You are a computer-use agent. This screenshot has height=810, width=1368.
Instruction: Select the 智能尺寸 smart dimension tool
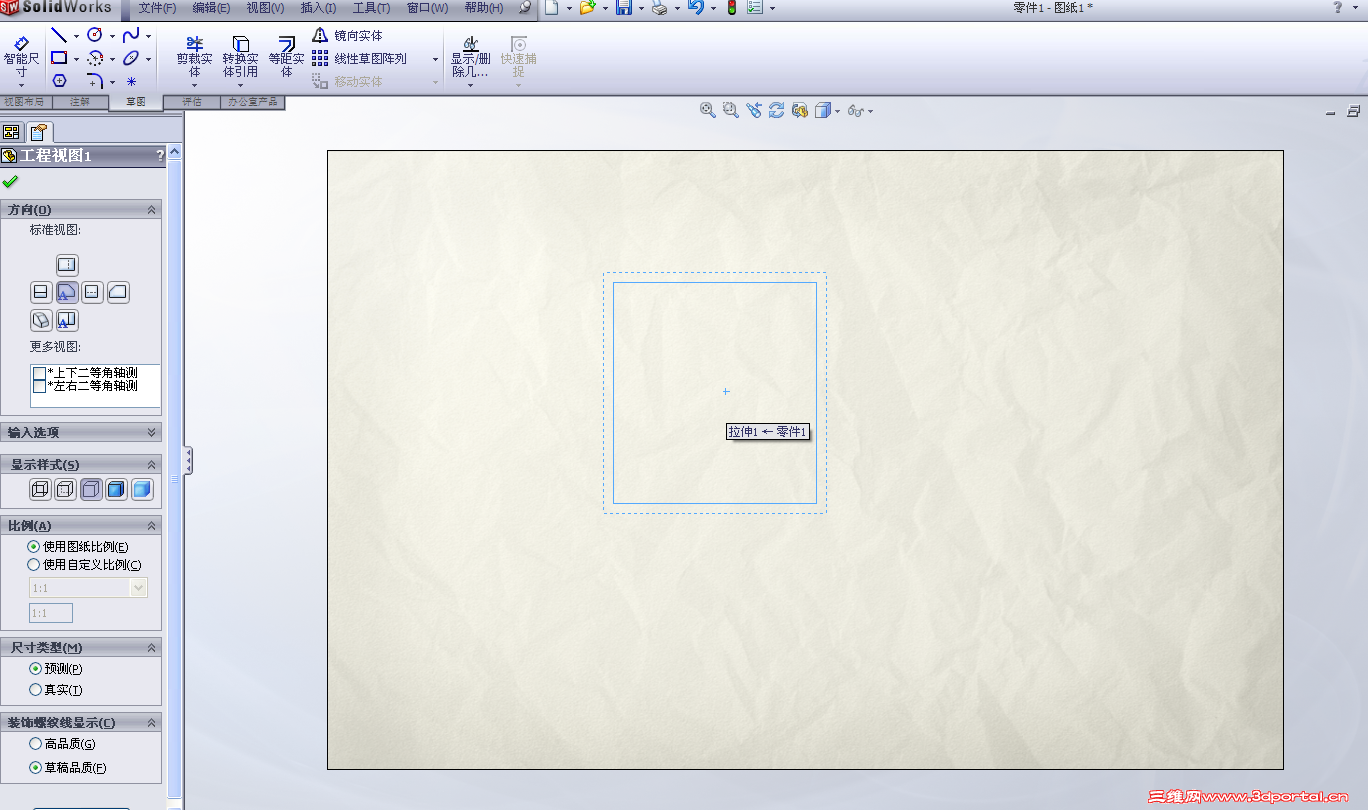point(21,58)
